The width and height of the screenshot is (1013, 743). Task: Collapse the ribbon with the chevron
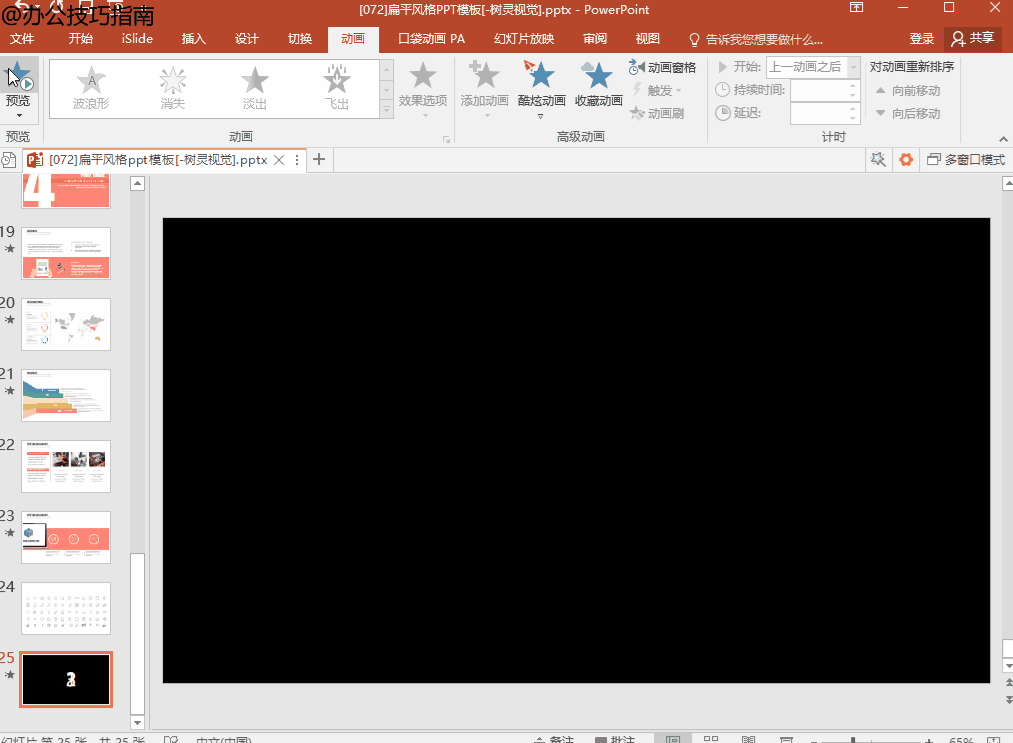click(x=1003, y=138)
